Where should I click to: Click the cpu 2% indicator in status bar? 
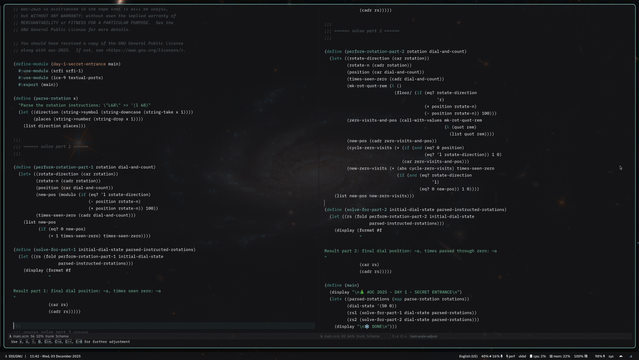pyautogui.click(x=538, y=356)
